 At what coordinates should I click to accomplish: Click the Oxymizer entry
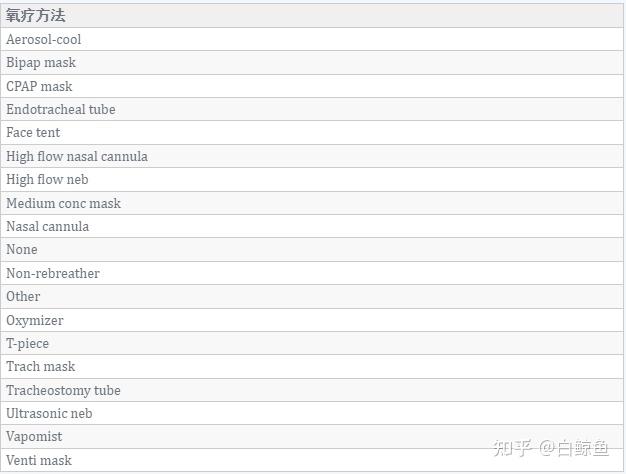pyautogui.click(x=312, y=320)
